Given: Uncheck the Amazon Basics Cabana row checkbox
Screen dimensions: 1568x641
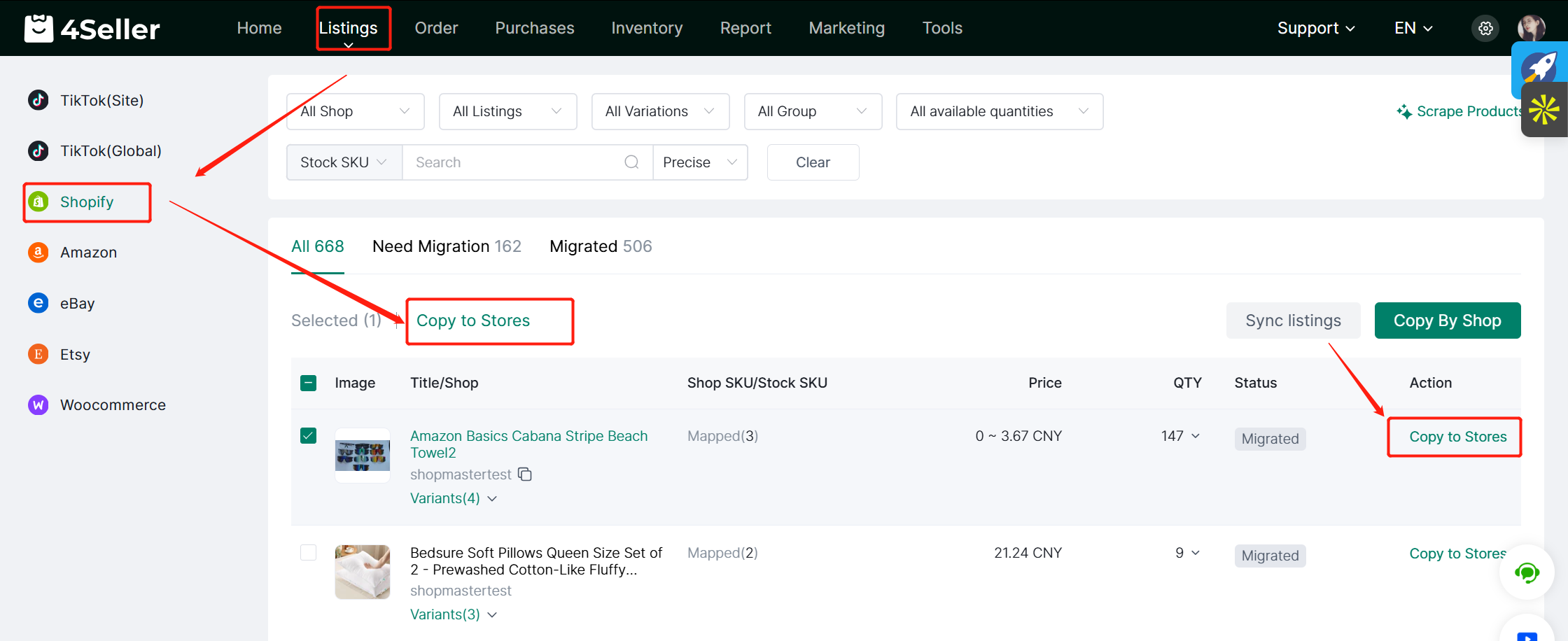Looking at the screenshot, I should (308, 435).
